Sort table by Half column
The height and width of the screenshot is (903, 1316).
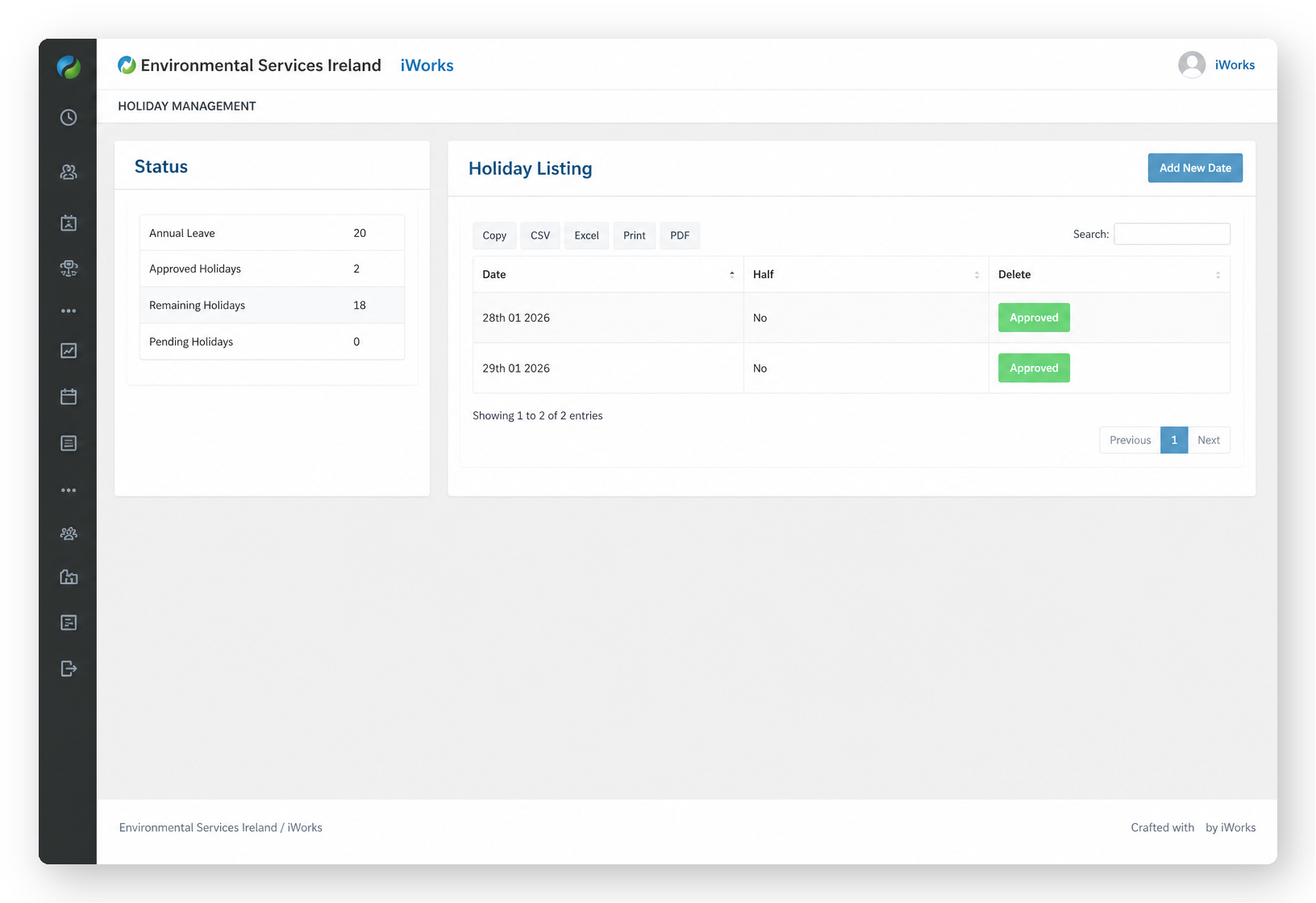click(866, 274)
